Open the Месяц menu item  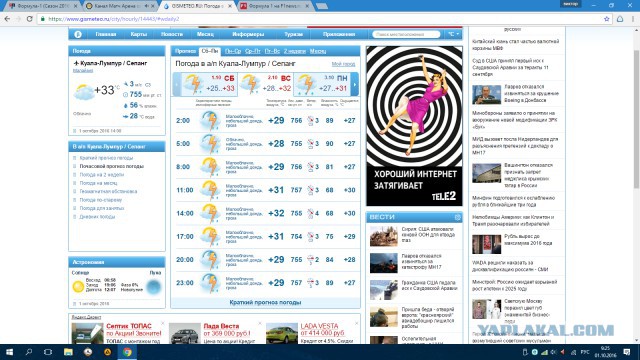pos(205,34)
